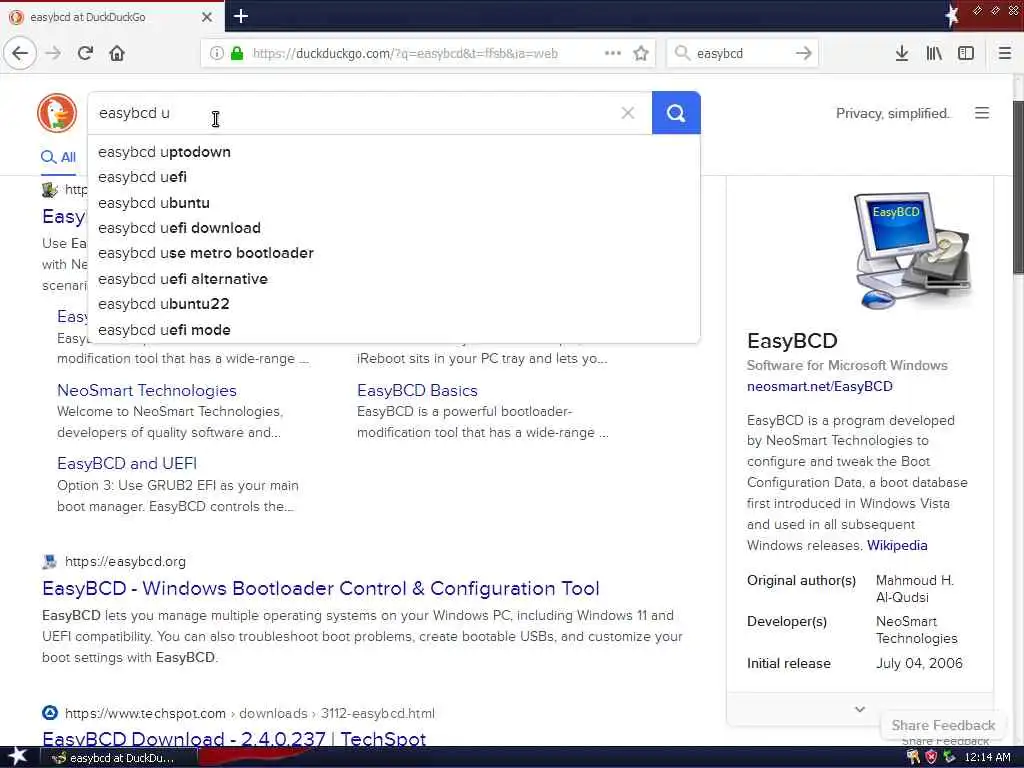Click magnifier icon in toolbar search box

[682, 53]
